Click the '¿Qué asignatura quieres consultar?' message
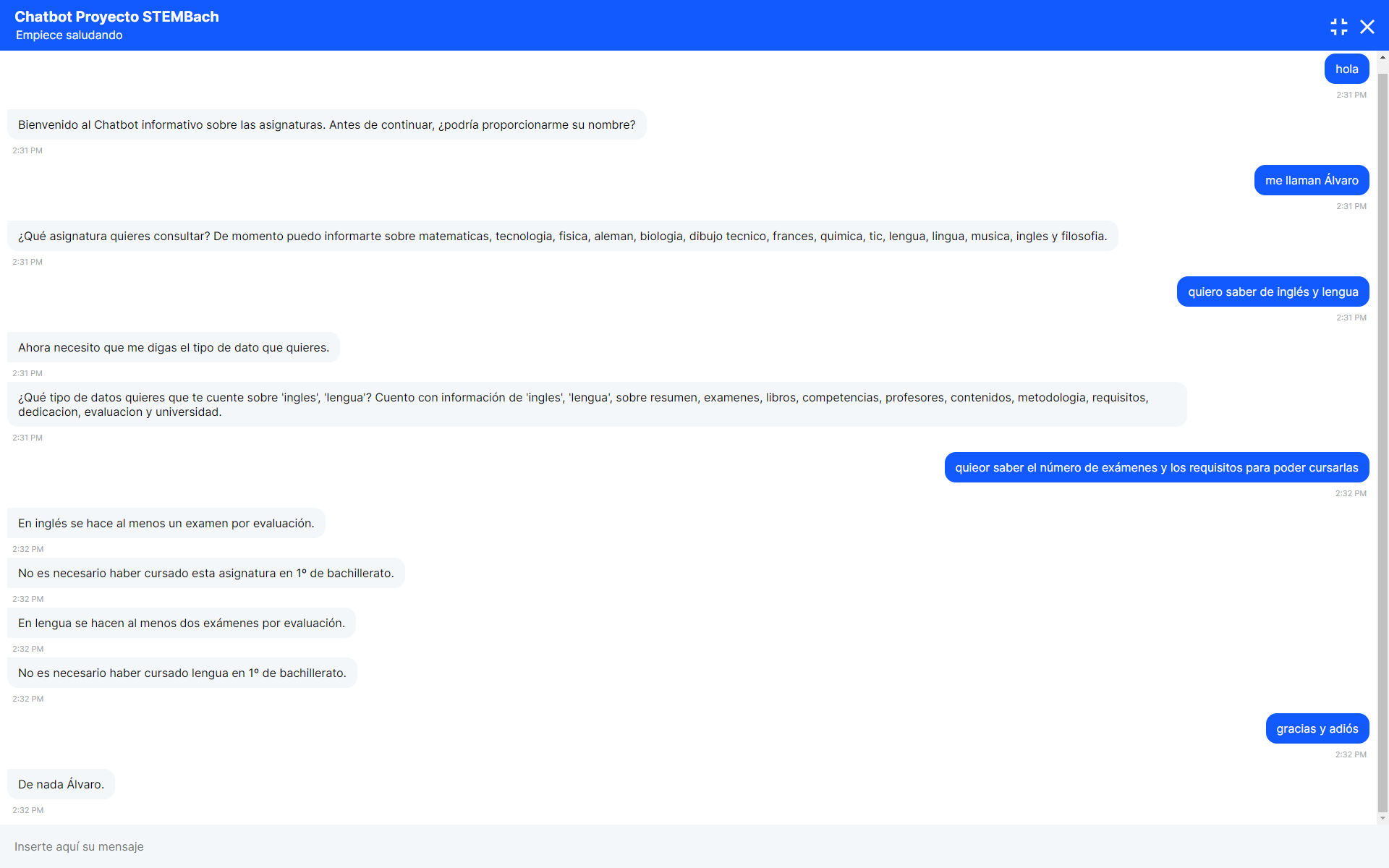This screenshot has height=868, width=1389. [562, 236]
